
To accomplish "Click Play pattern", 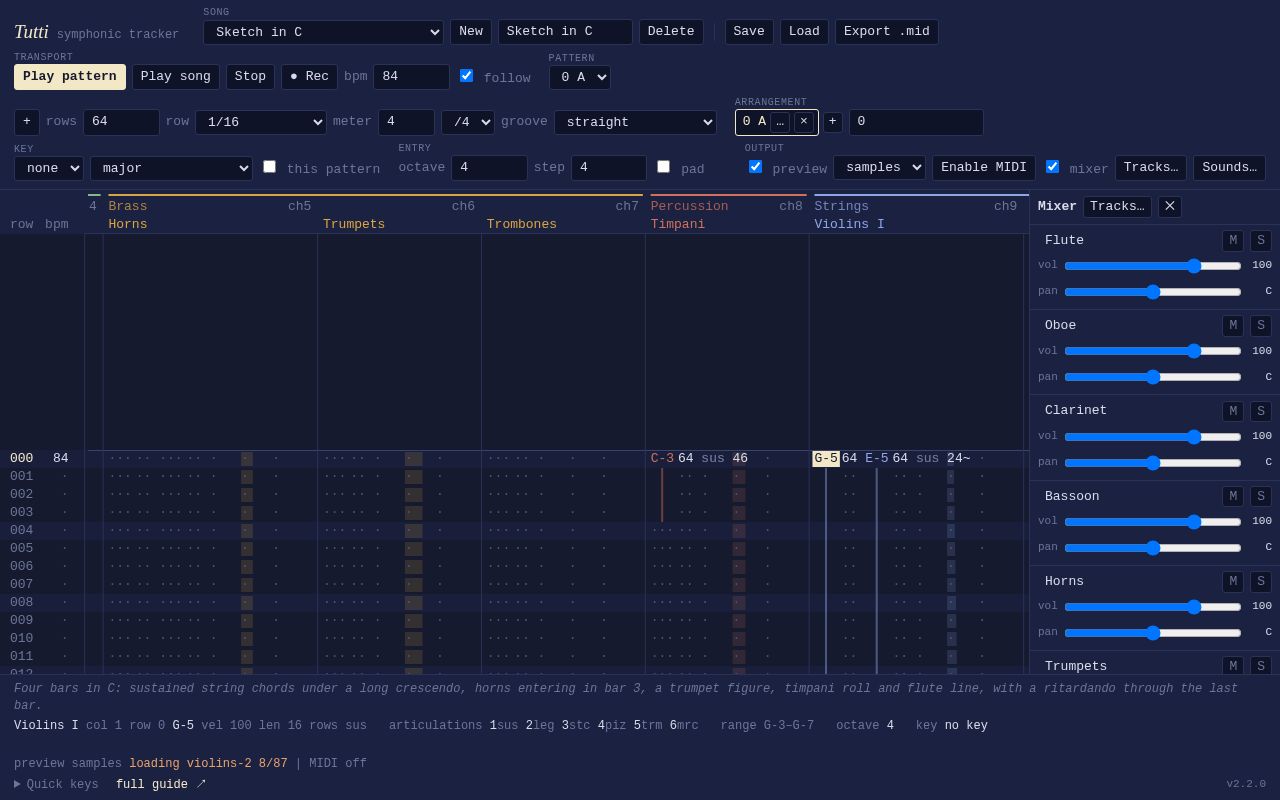I will point(70,77).
